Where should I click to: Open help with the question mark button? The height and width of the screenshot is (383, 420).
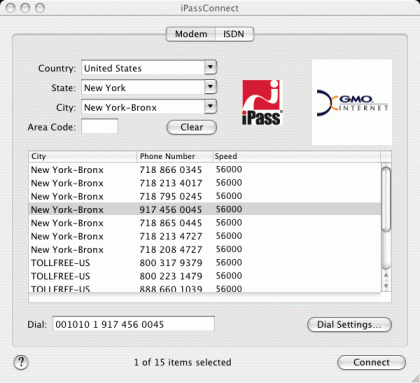[x=21, y=362]
